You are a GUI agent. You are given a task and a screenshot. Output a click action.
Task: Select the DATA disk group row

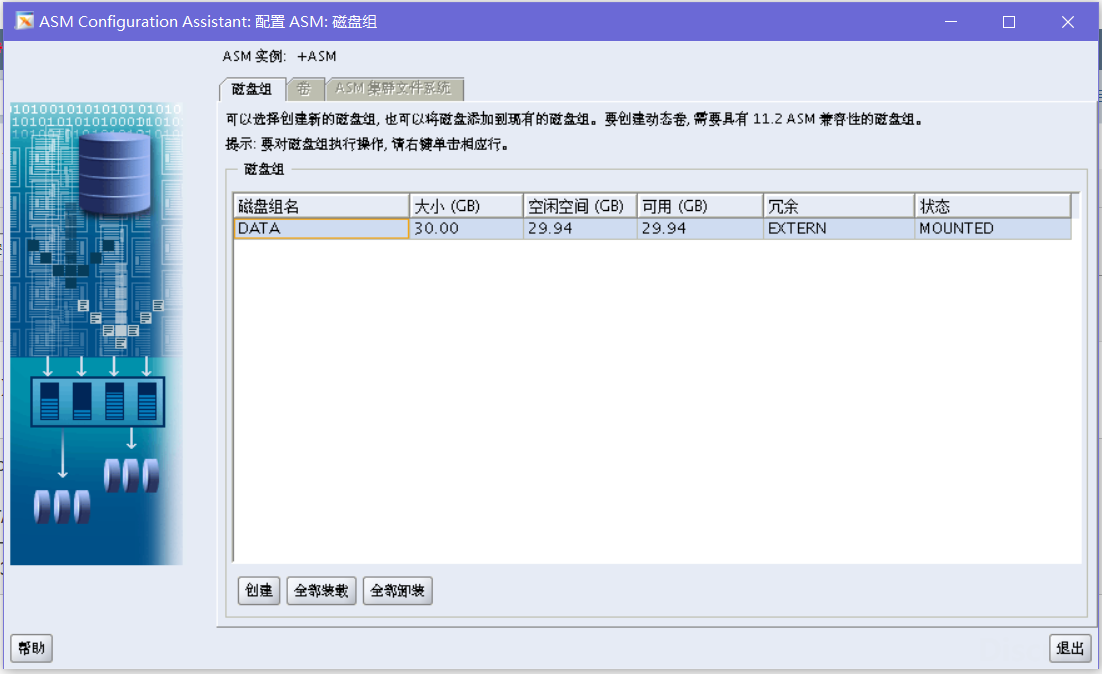click(x=321, y=229)
